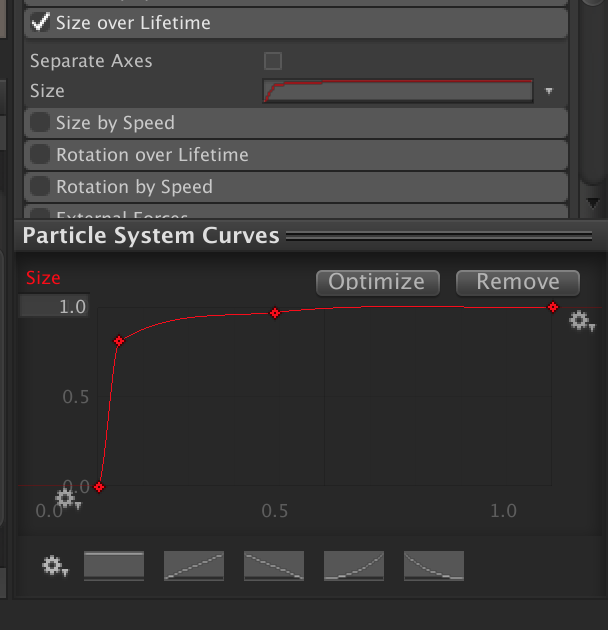
Task: Apply the flat constant curve preset
Action: pyautogui.click(x=114, y=566)
